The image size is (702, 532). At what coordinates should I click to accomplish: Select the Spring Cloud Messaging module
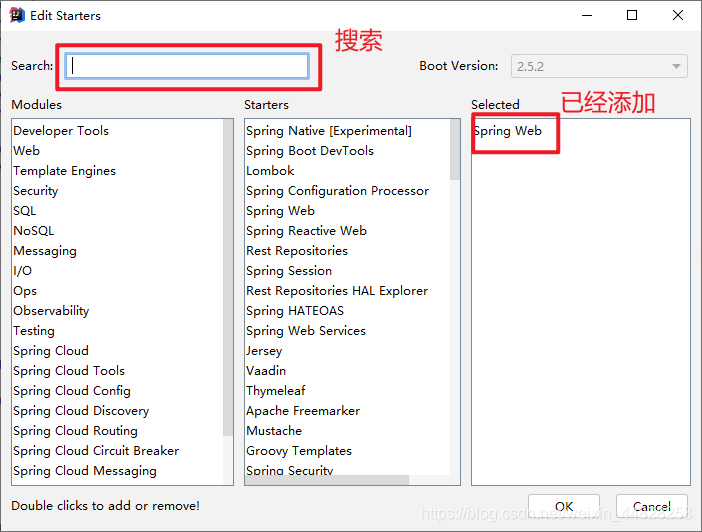pos(85,471)
